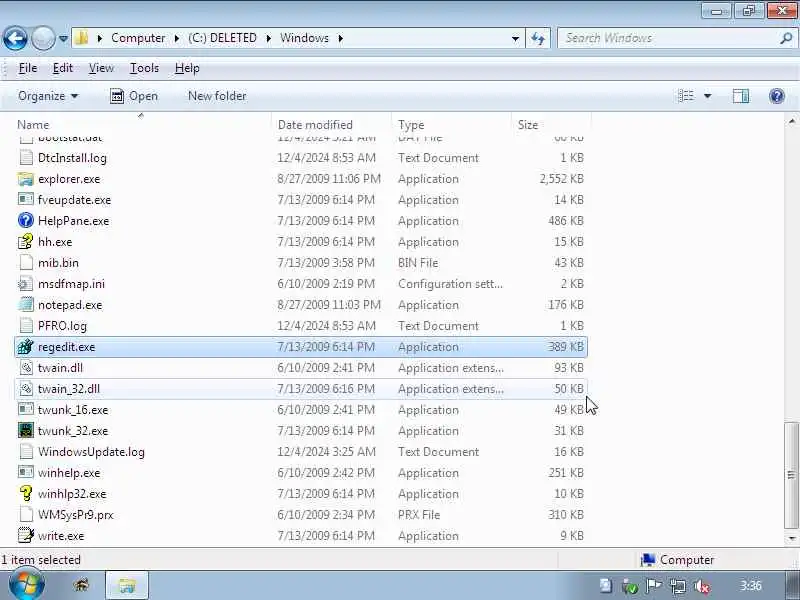Click the scroll up arrow of file list
Screen dimensions: 800x600
791,121
